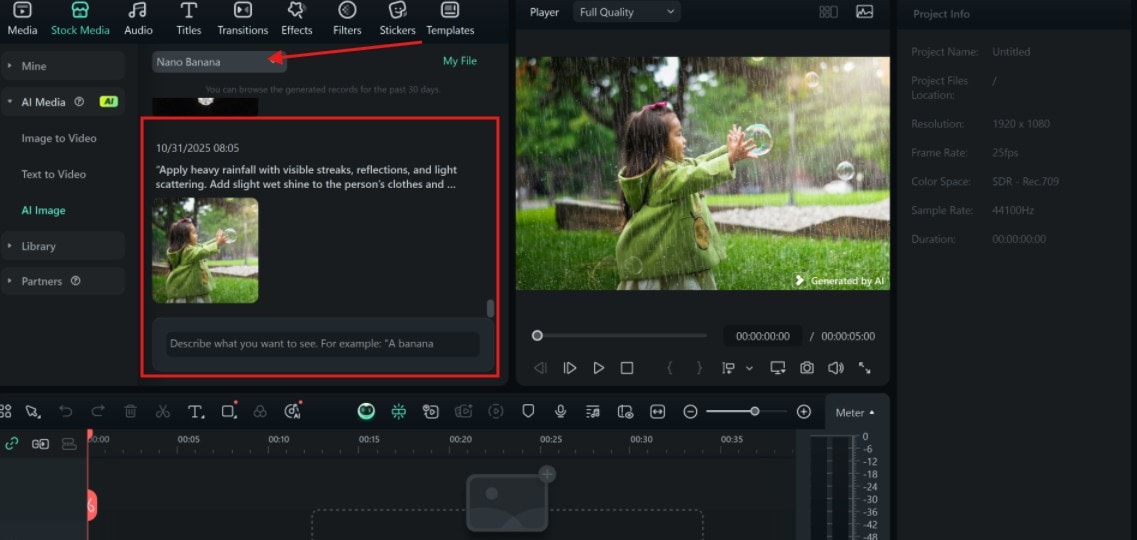Click the player volume speaker icon

[835, 368]
